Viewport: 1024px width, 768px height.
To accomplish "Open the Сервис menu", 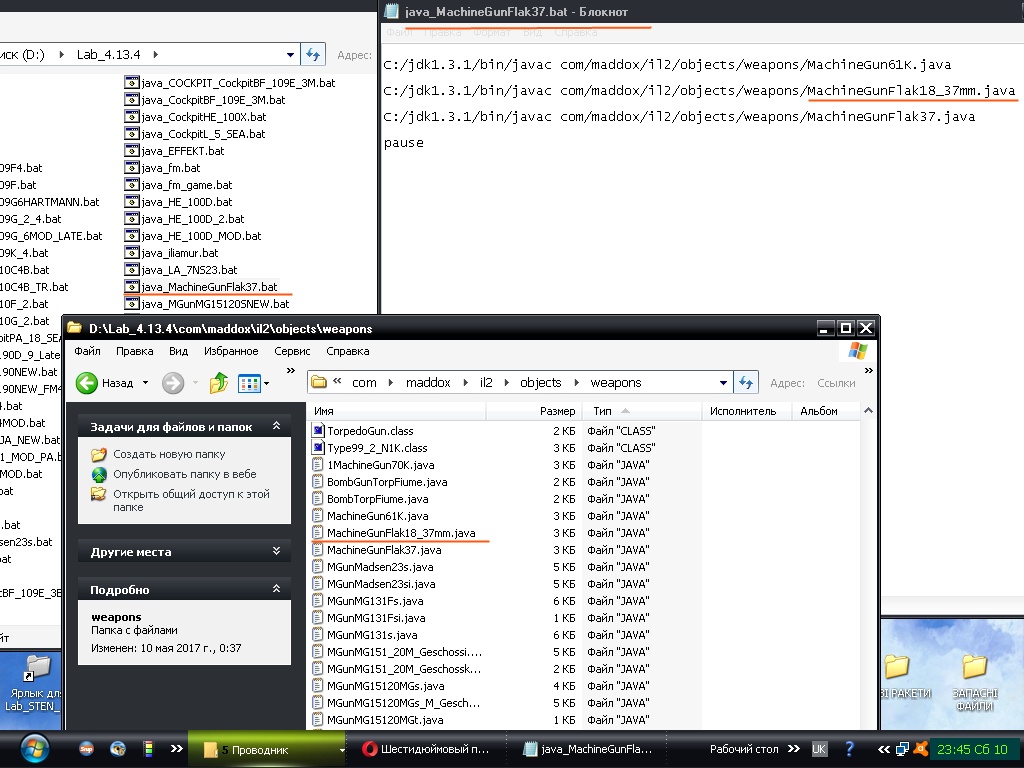I will (x=292, y=351).
